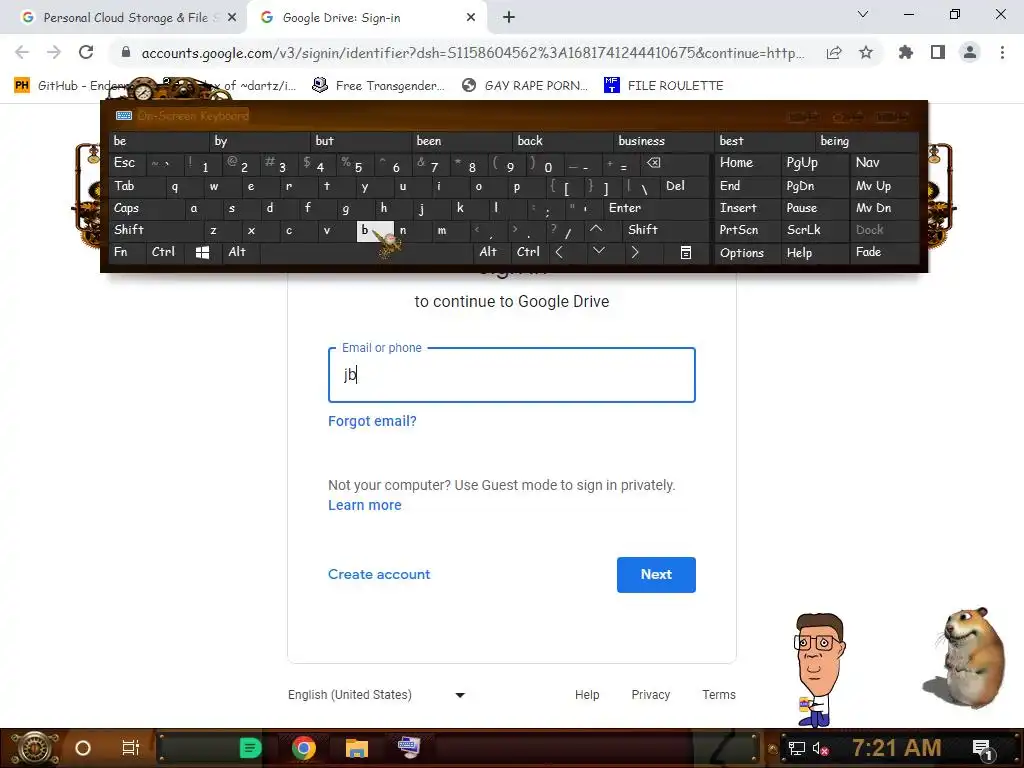Pick the suggestion word "being"
1024x768 pixels.
[x=867, y=141]
